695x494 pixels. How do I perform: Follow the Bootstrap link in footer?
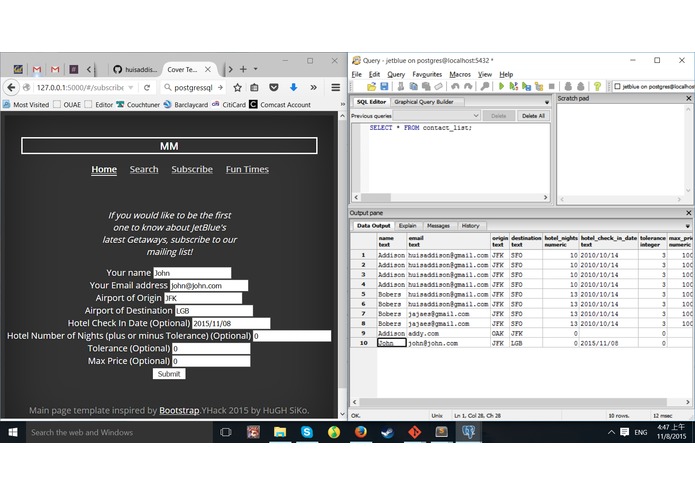[x=179, y=411]
